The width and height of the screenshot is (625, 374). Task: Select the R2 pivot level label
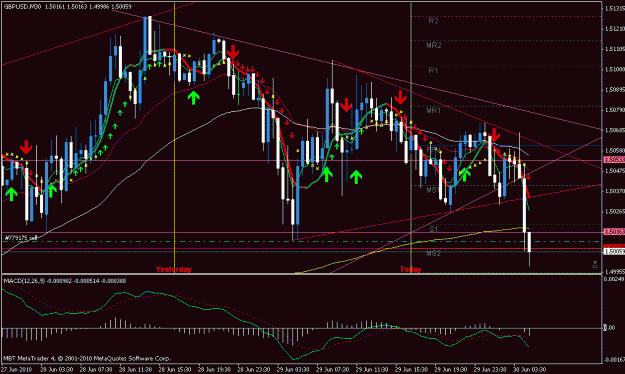pos(433,21)
